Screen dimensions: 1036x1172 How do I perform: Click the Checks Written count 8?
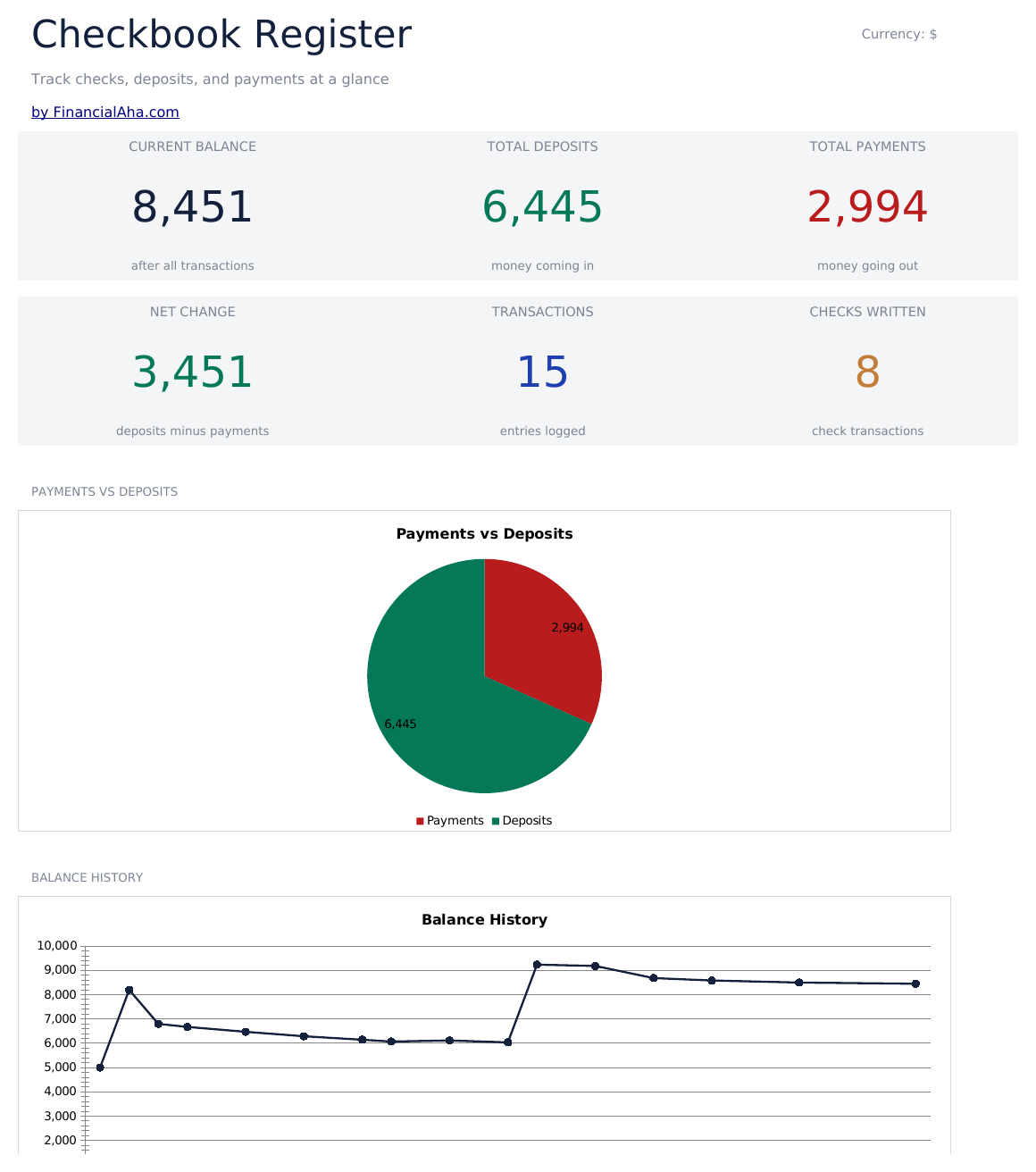[x=867, y=373]
